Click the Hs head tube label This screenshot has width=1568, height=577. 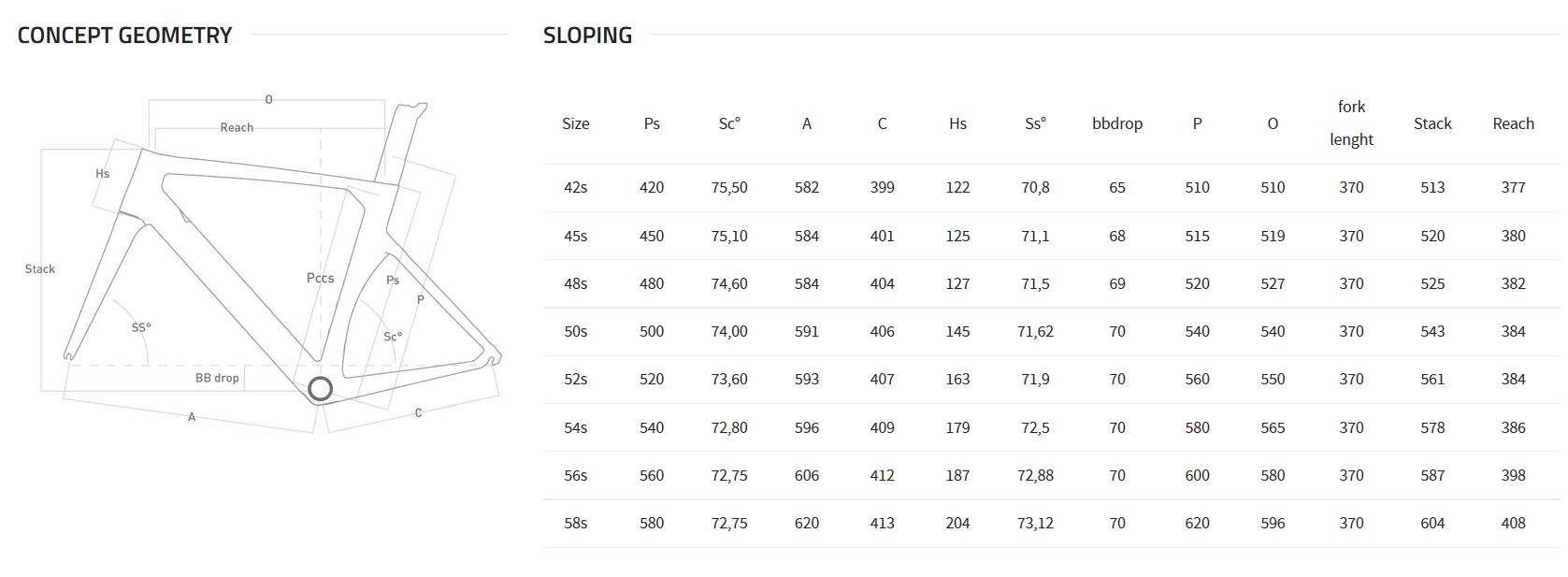(x=103, y=174)
